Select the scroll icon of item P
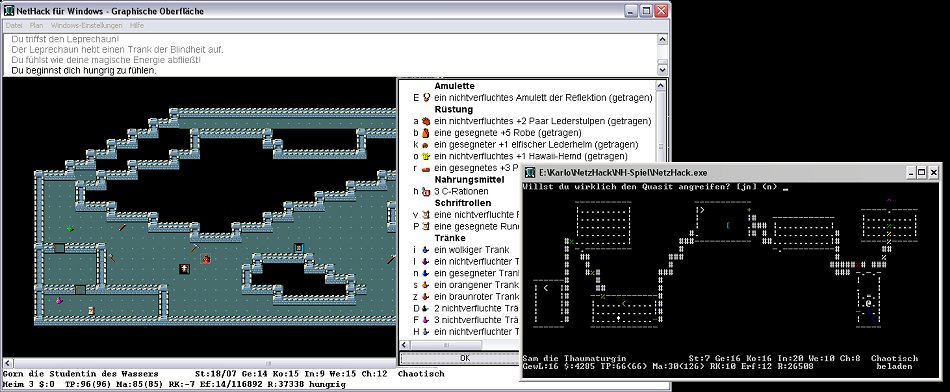The height and width of the screenshot is (392, 950). tap(426, 226)
